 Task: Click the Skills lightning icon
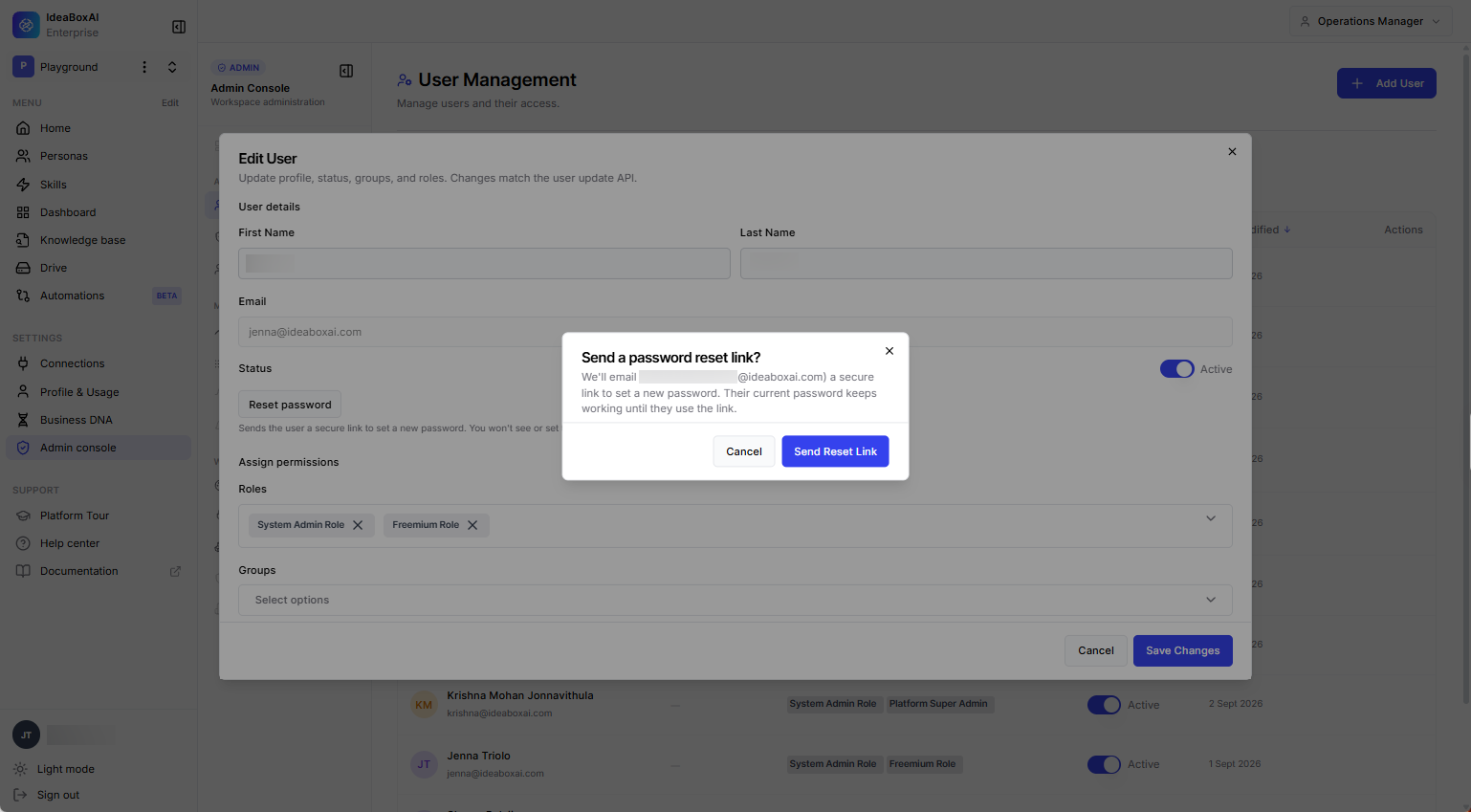coord(23,185)
